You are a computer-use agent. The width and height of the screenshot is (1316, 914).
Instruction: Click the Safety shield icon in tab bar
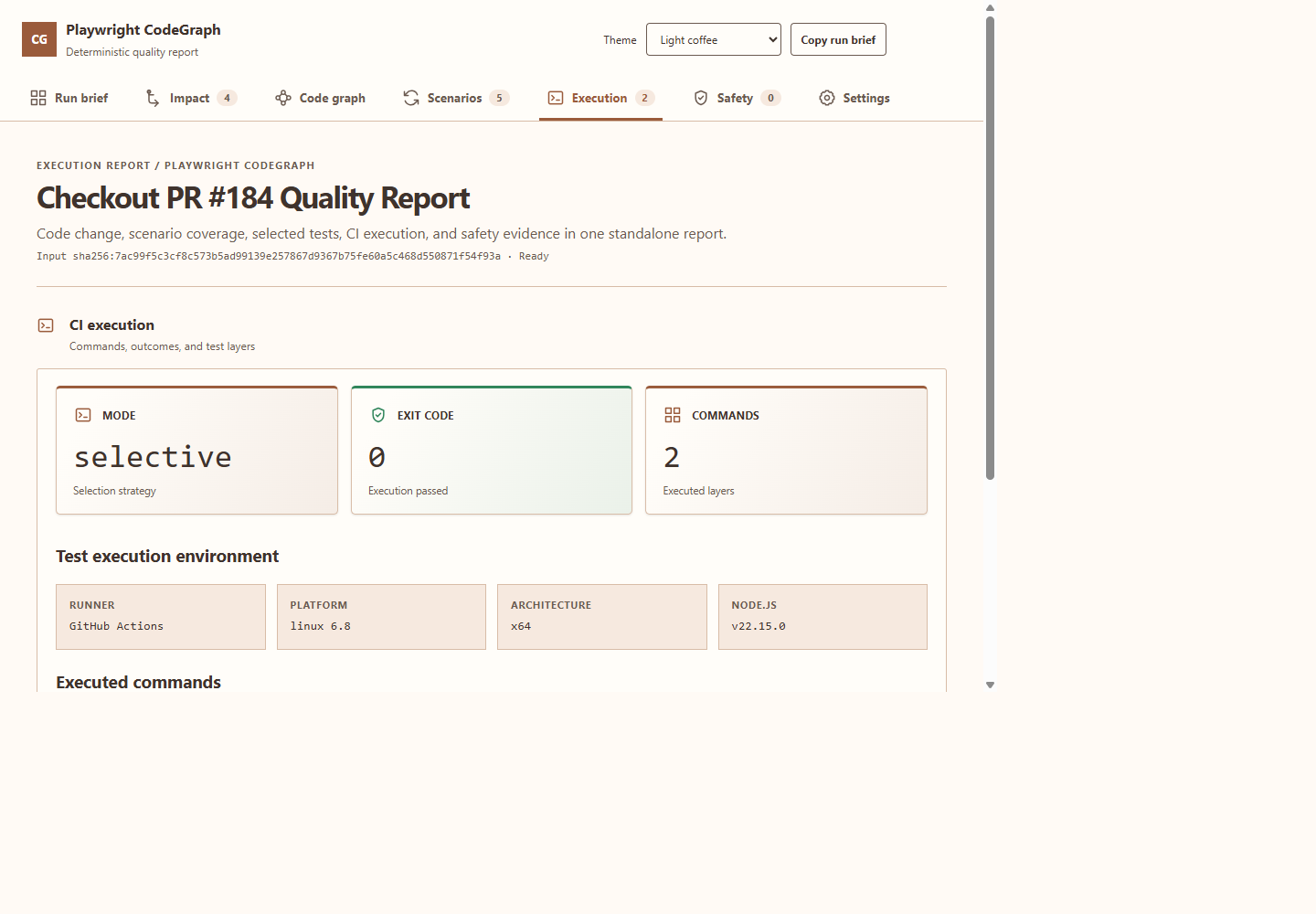pyautogui.click(x=701, y=98)
